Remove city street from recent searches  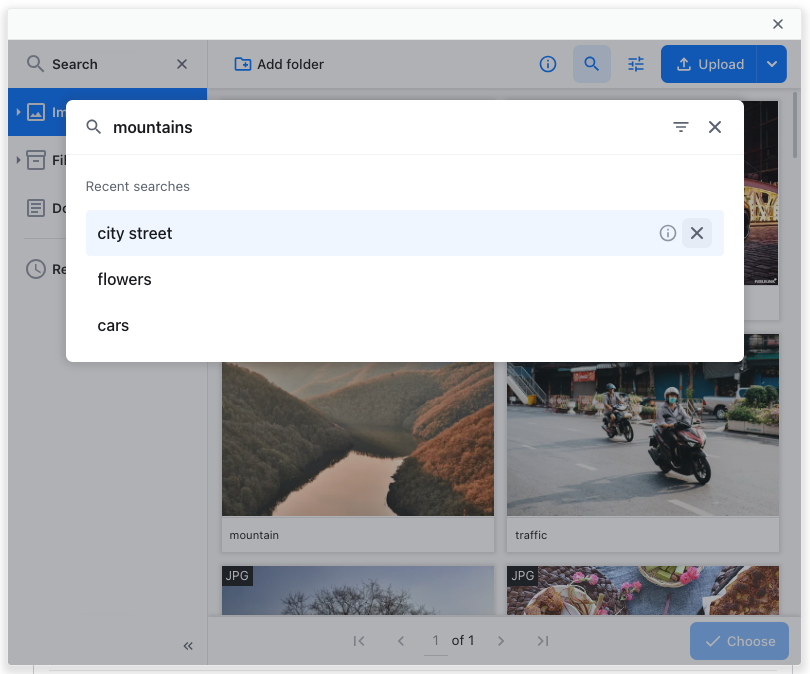pos(697,233)
